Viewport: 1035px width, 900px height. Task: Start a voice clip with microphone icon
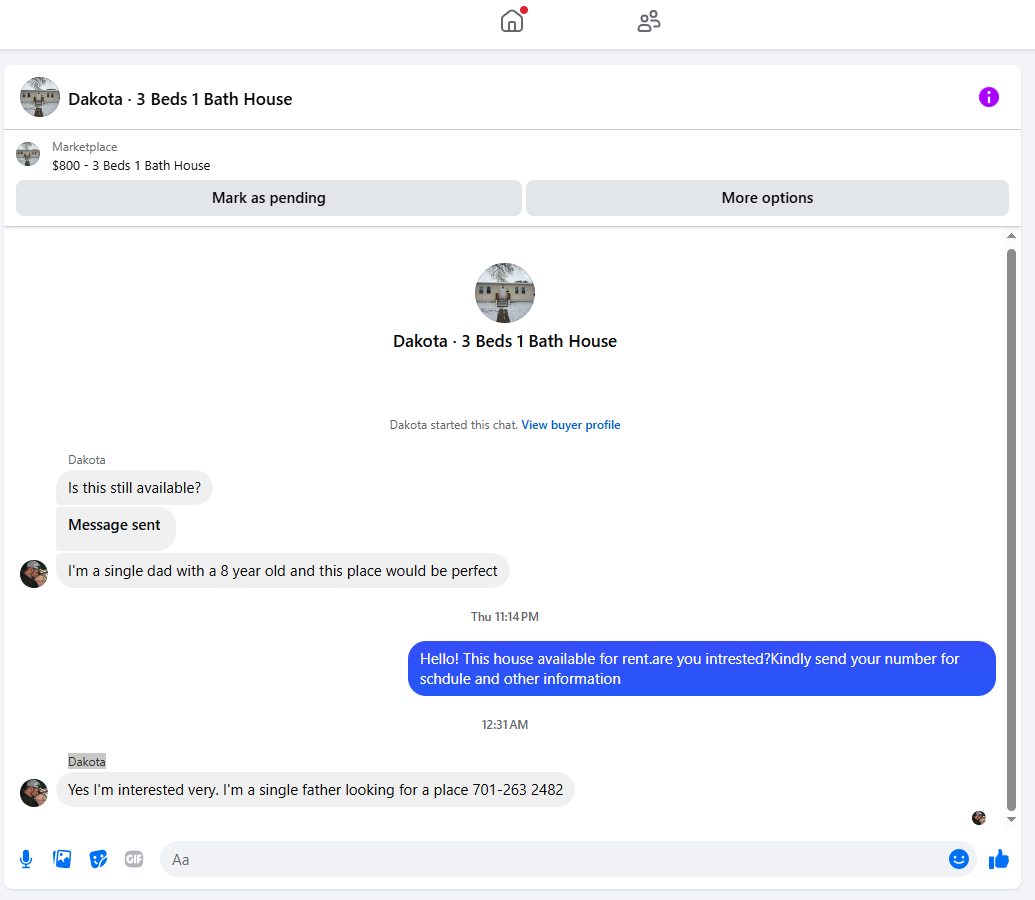tap(26, 859)
